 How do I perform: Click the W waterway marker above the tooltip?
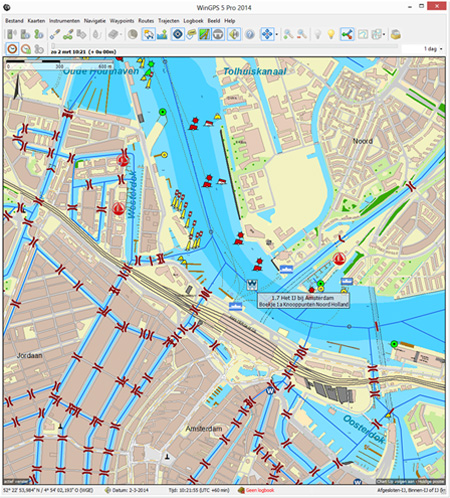252,284
